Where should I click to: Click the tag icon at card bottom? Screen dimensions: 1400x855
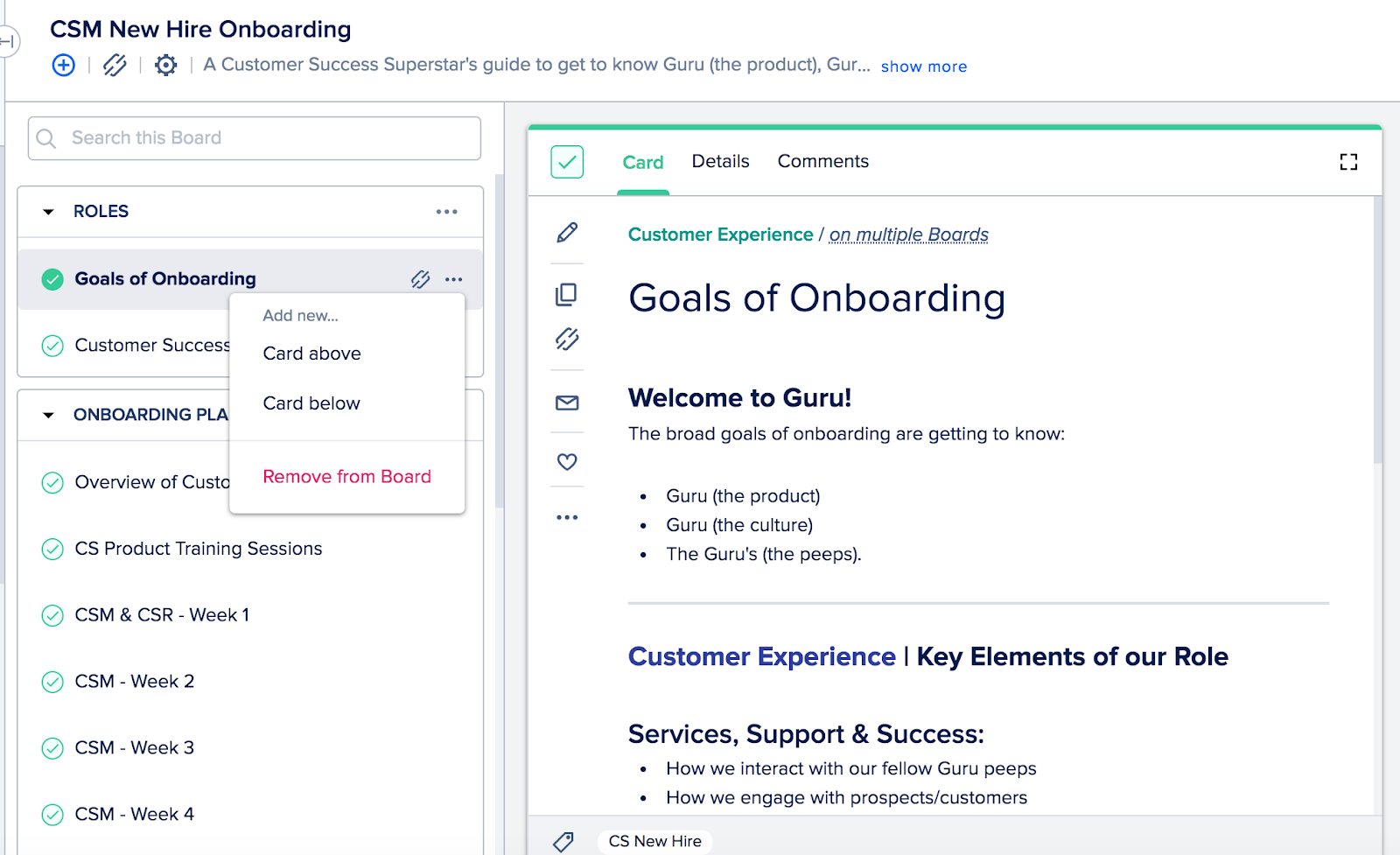[563, 842]
